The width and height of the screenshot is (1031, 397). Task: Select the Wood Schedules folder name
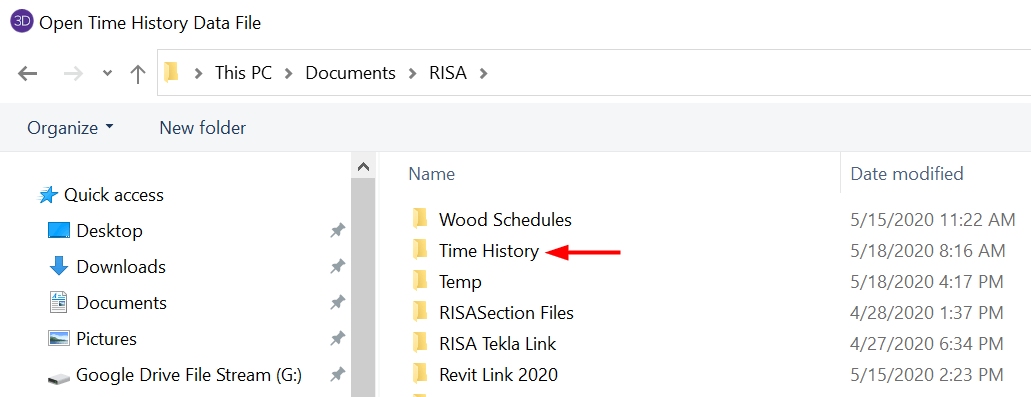(505, 220)
